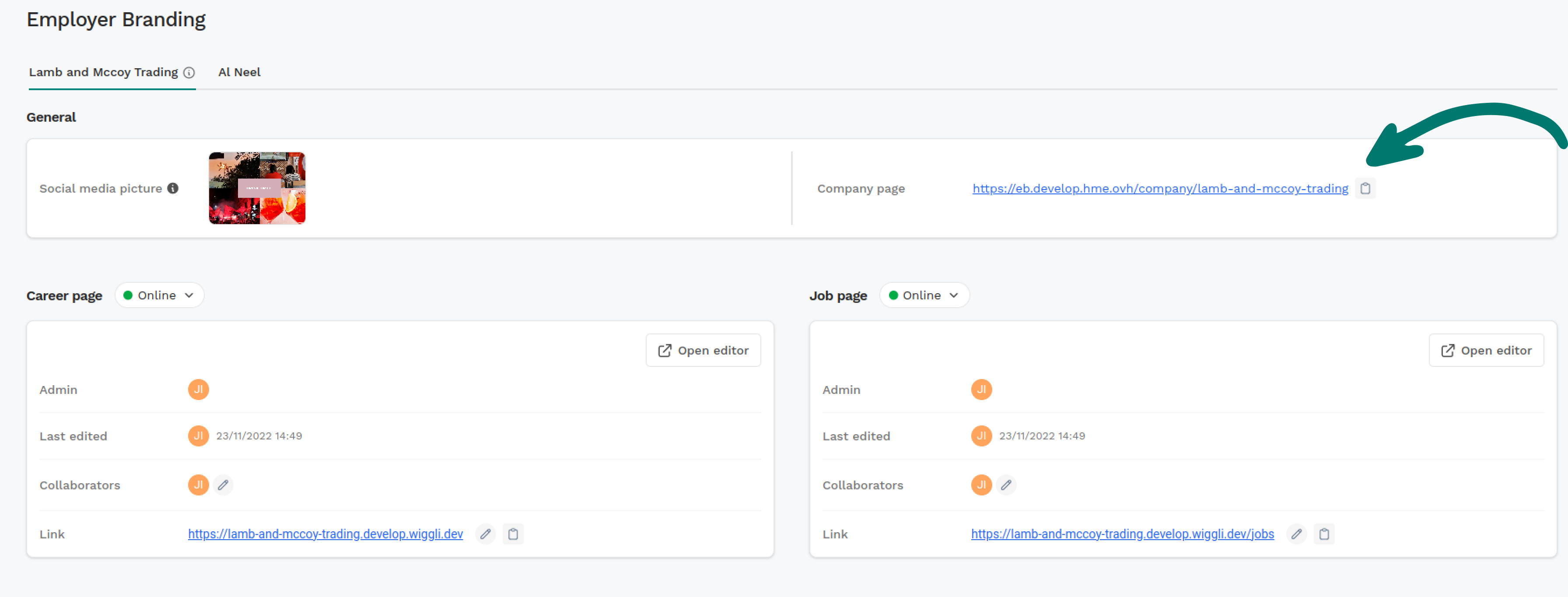
Task: Click the Career page Admin JI avatar
Action: point(199,390)
